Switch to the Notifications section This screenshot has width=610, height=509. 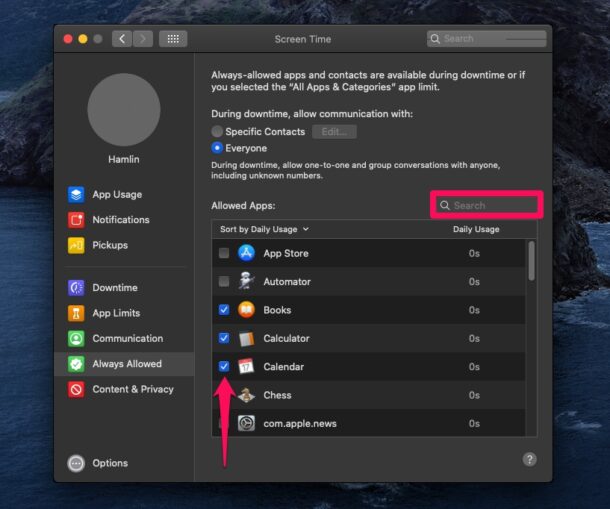[x=121, y=219]
